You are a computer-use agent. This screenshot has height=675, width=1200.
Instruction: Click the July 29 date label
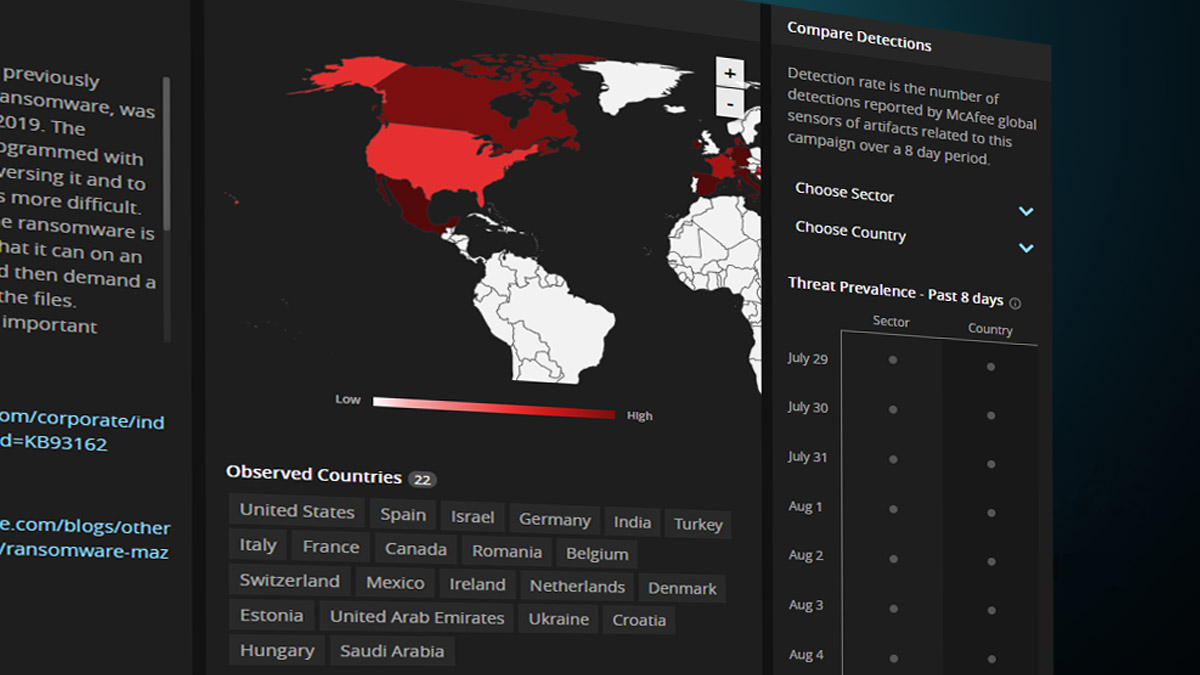808,358
